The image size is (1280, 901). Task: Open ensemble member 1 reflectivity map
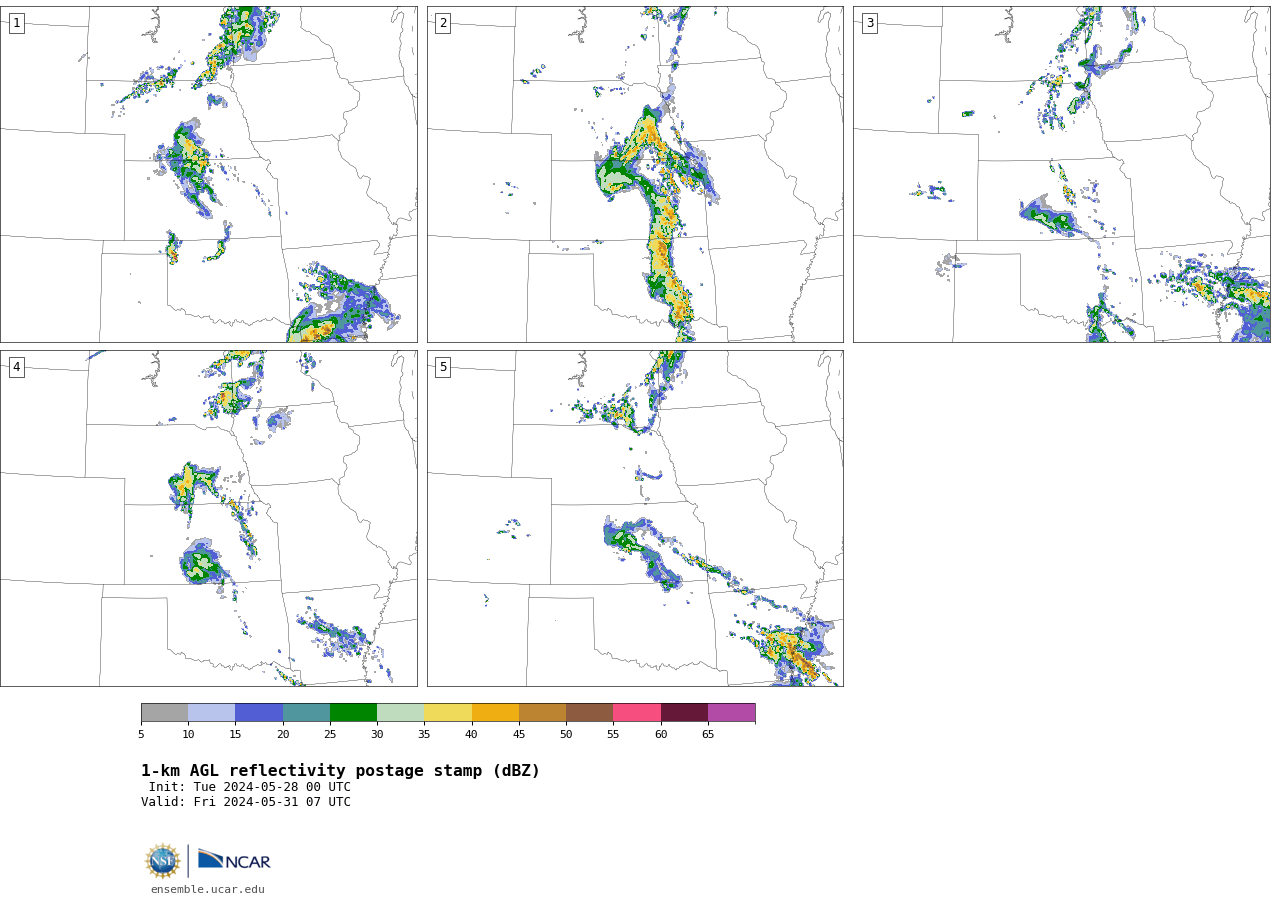tap(209, 174)
